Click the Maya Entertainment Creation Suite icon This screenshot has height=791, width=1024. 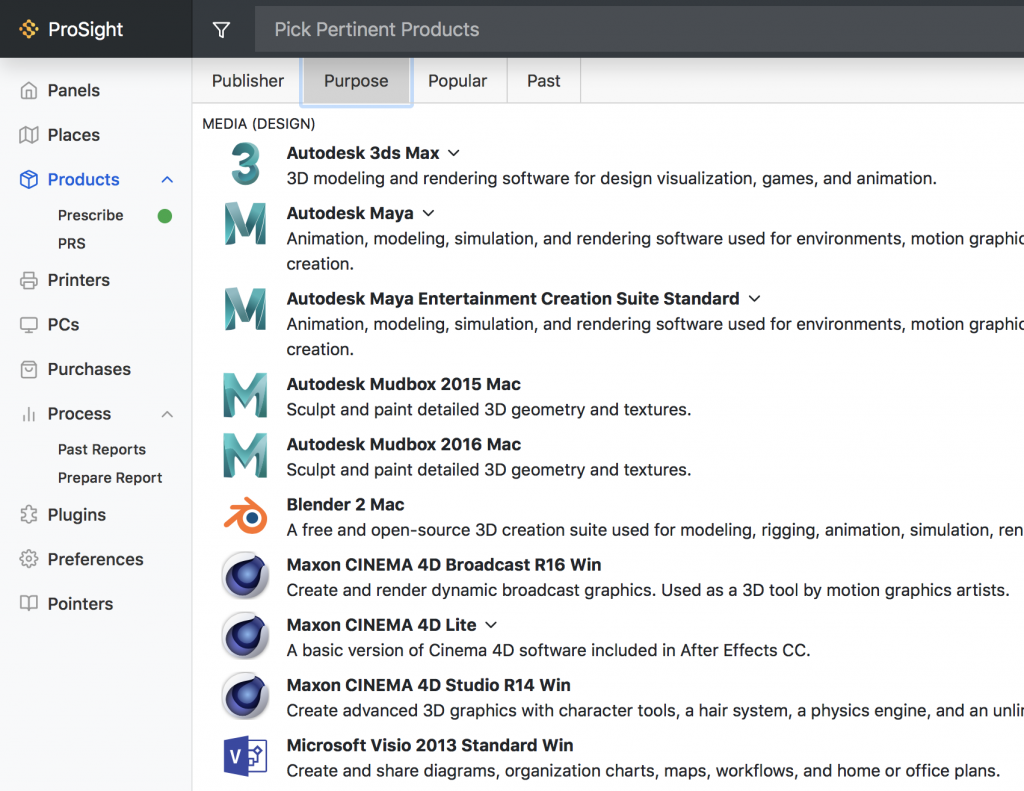246,309
